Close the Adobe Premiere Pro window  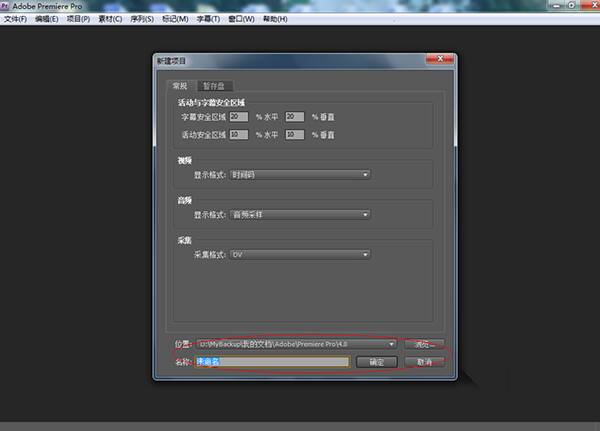(591, 5)
